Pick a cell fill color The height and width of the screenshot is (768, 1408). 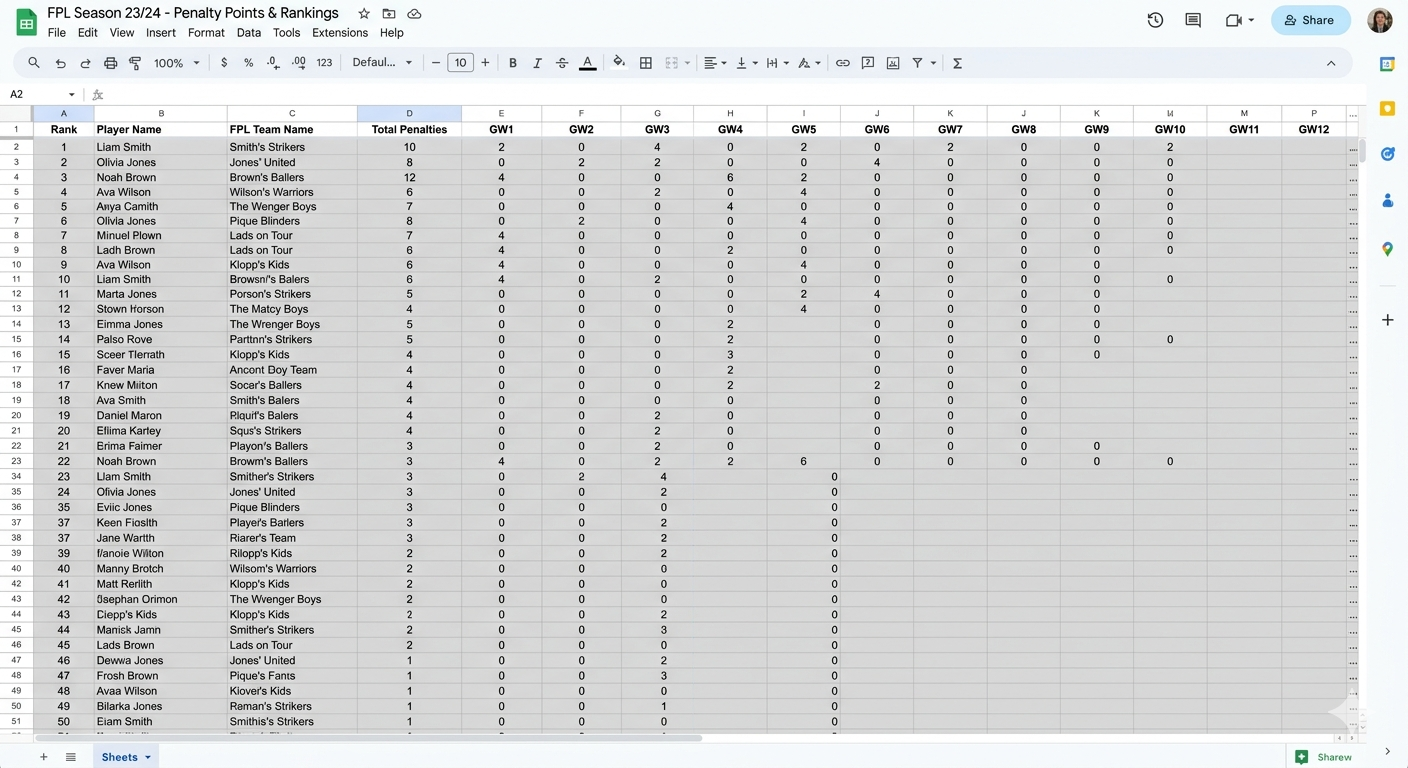(x=619, y=63)
